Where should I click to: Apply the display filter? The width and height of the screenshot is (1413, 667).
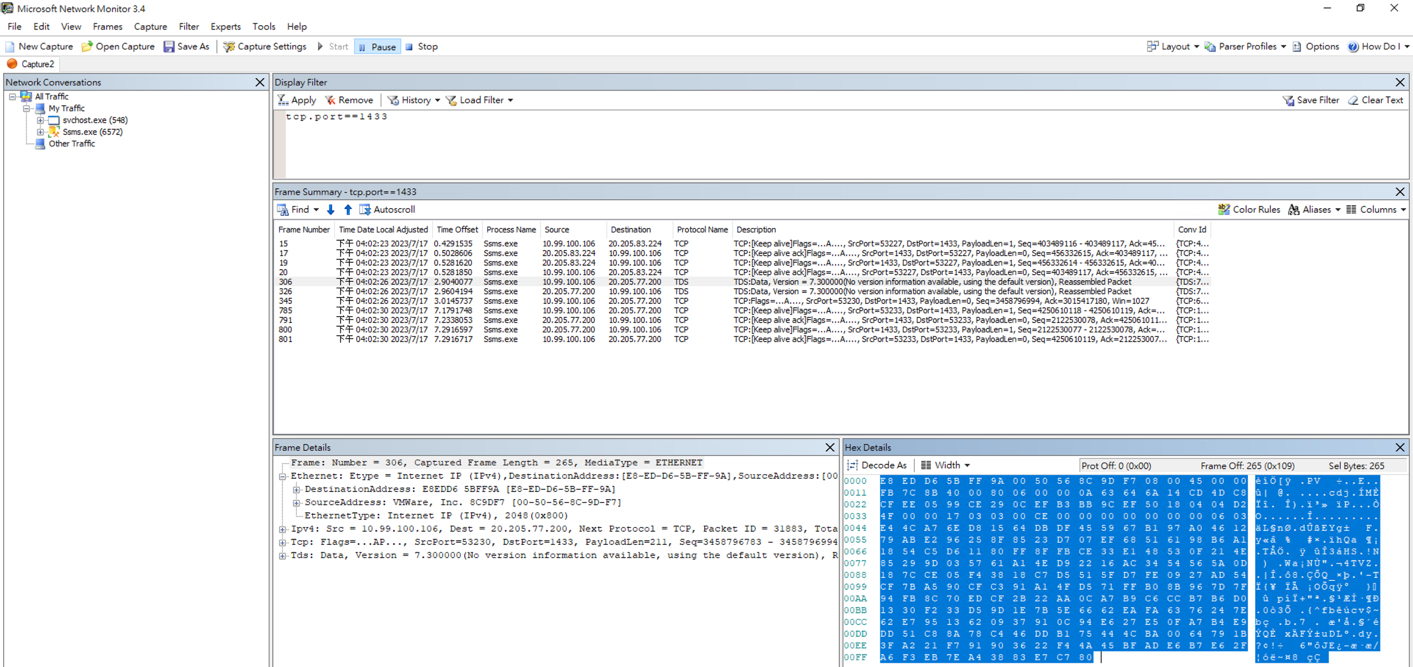point(297,100)
